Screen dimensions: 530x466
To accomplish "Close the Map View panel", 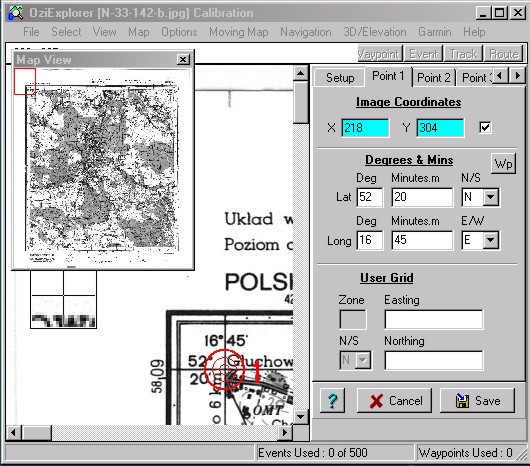I will pyautogui.click(x=183, y=59).
